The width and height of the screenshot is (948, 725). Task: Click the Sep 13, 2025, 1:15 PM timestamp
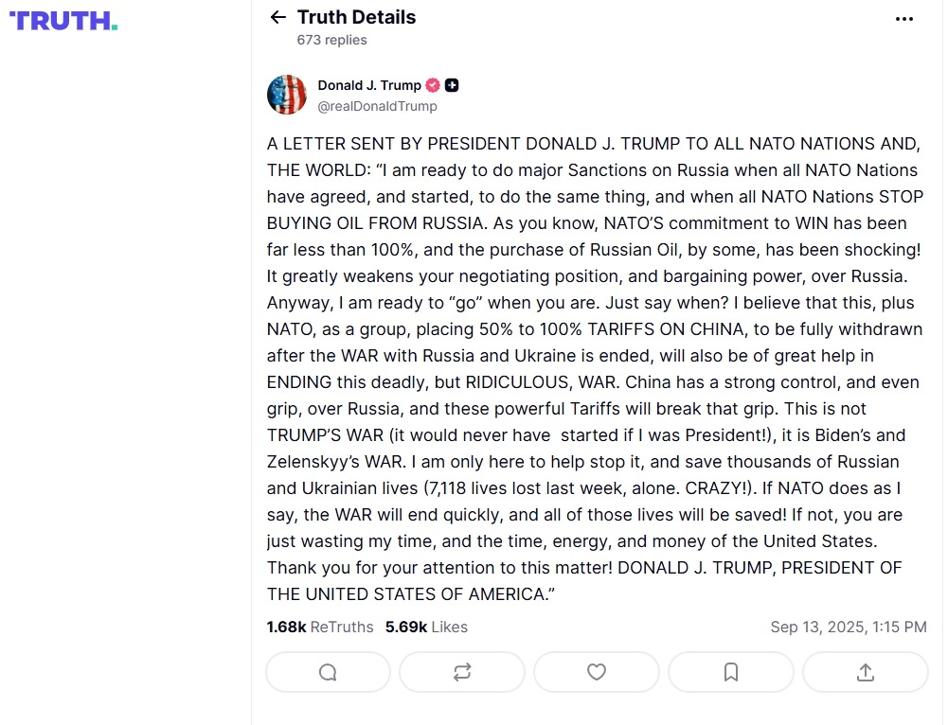click(848, 627)
